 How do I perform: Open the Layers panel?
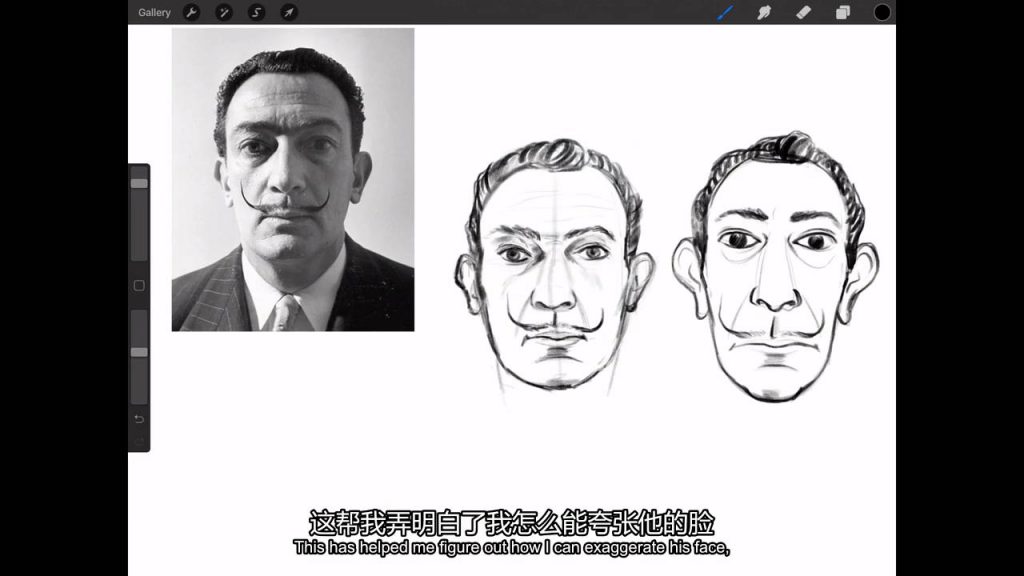point(843,12)
